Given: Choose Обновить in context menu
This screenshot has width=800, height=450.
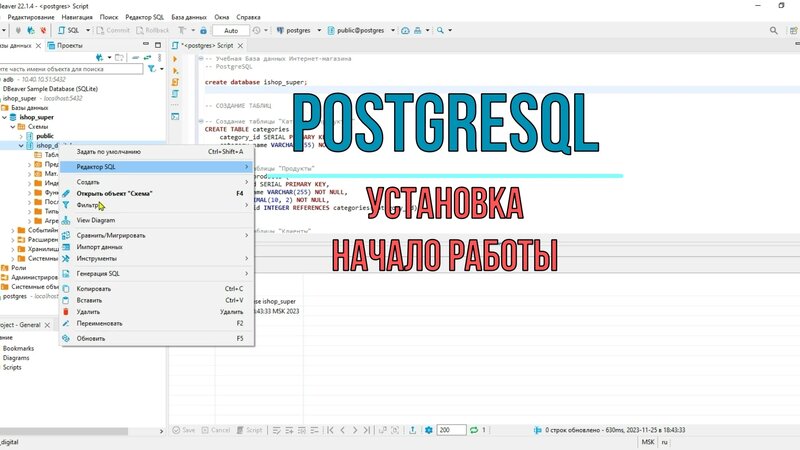Looking at the screenshot, I should pyautogui.click(x=157, y=339).
